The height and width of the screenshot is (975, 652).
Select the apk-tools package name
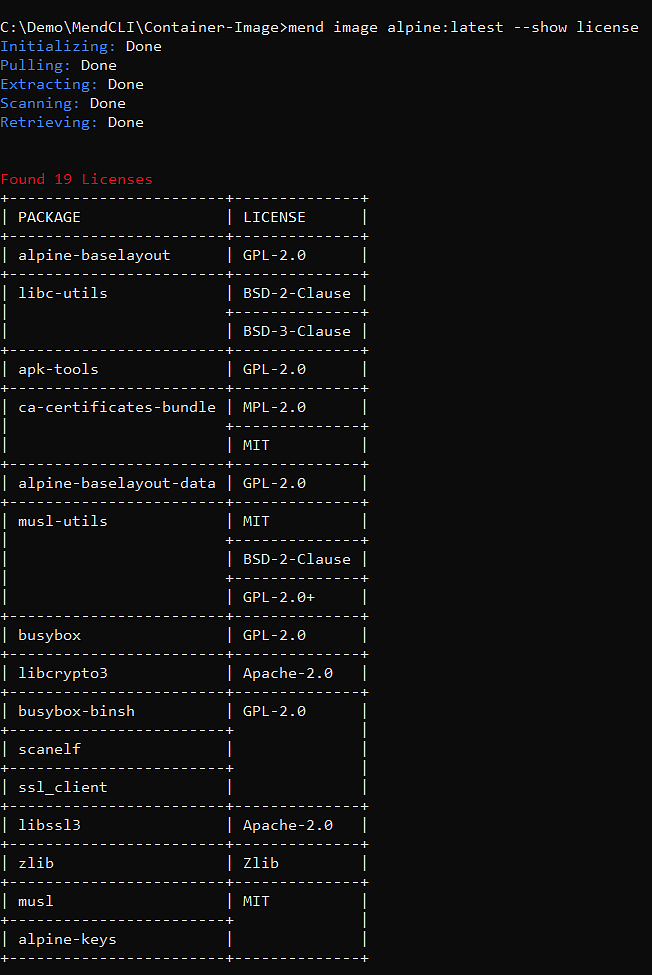point(58,369)
